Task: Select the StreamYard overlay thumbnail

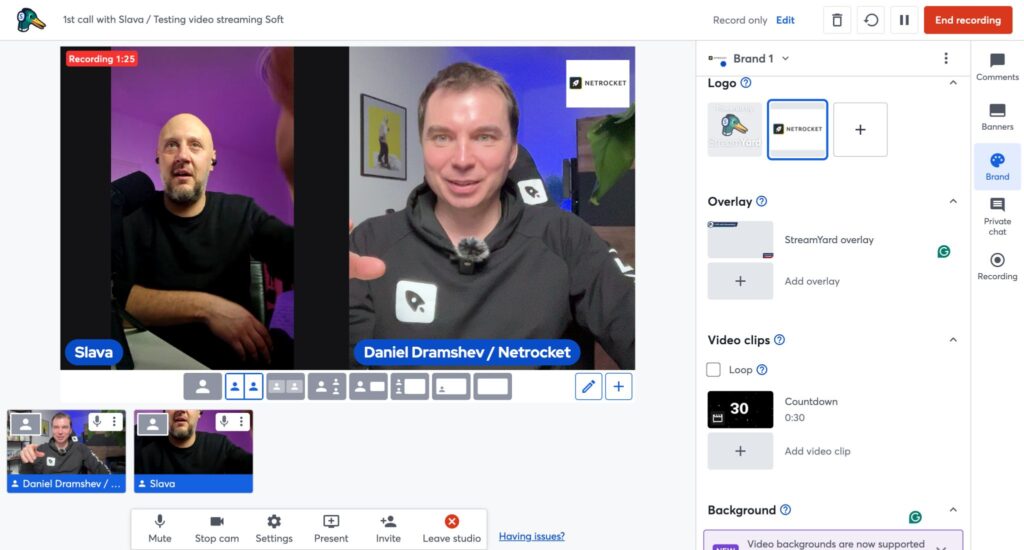Action: tap(740, 240)
